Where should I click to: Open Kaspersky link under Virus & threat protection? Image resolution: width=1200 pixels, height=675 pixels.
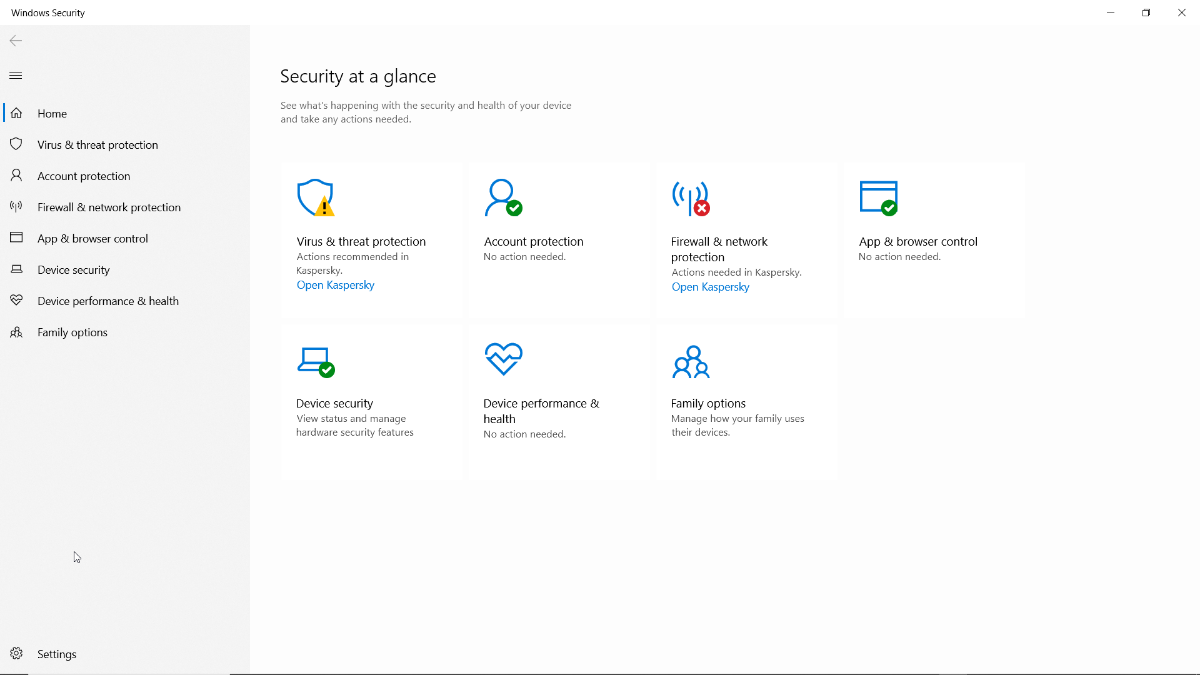coord(335,285)
